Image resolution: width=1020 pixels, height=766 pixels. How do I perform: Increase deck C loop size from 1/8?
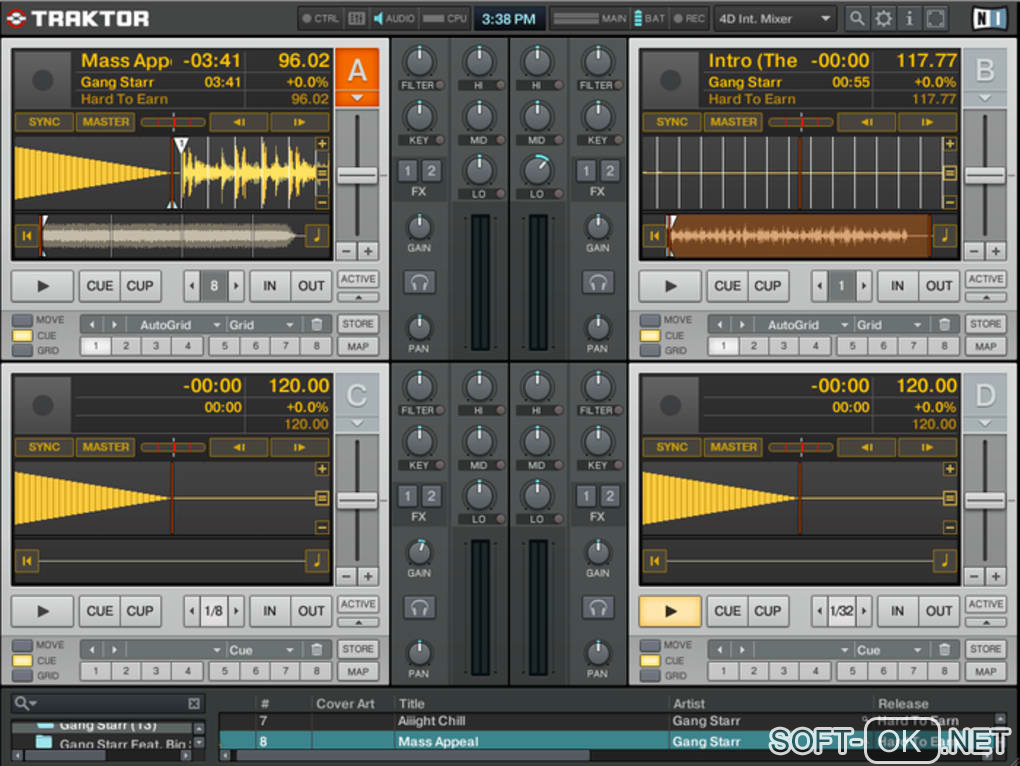pyautogui.click(x=237, y=611)
